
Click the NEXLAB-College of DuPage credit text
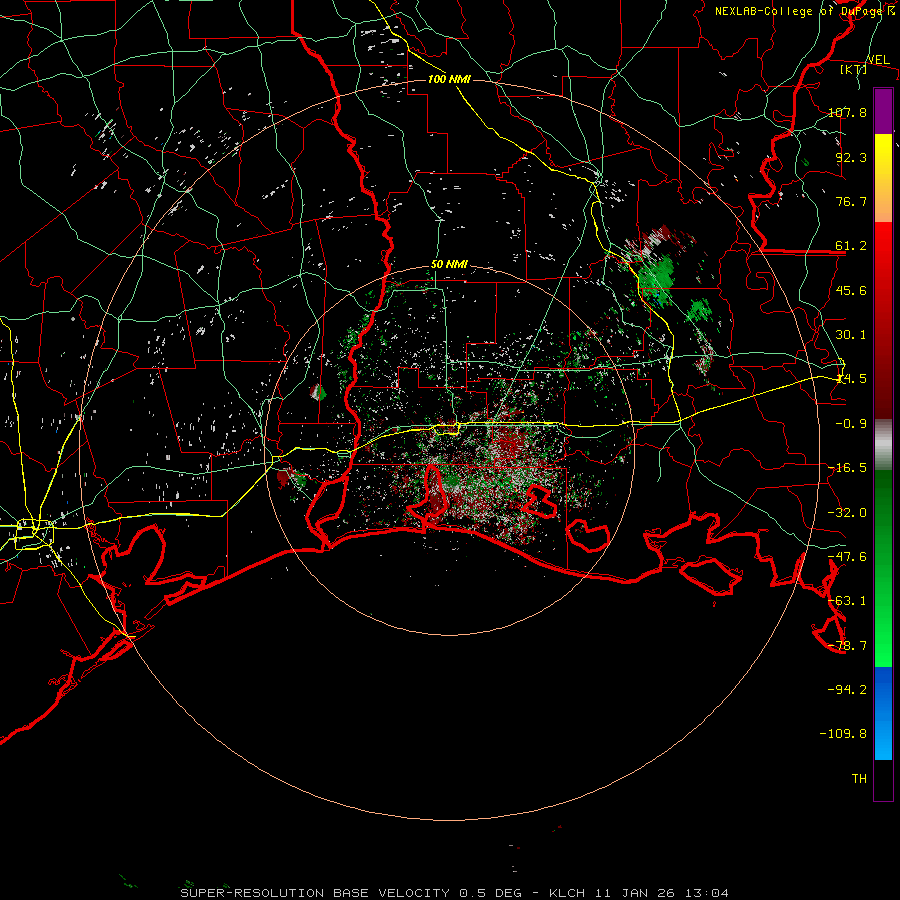(x=804, y=11)
